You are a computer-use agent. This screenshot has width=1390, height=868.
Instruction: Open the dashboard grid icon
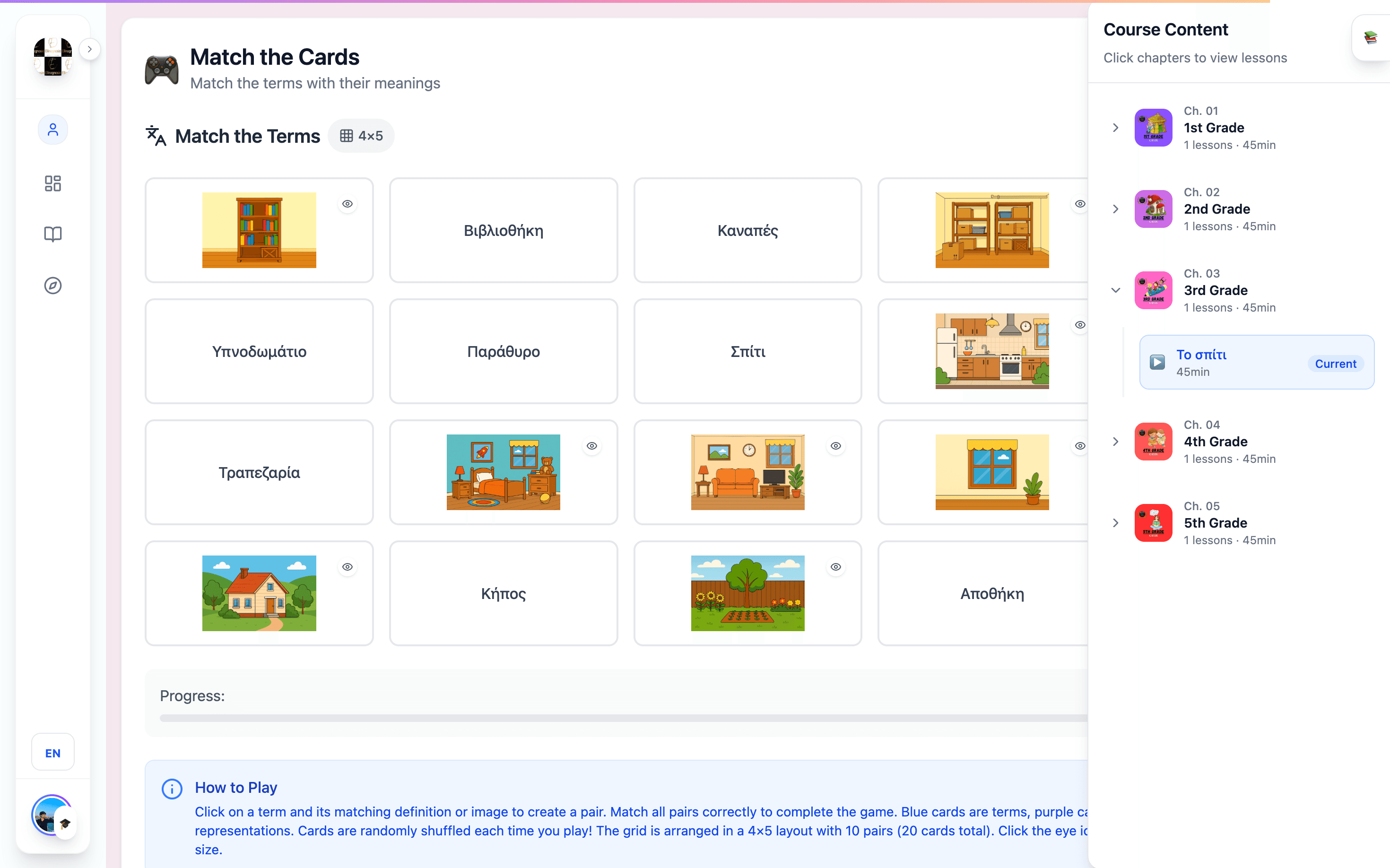53,183
